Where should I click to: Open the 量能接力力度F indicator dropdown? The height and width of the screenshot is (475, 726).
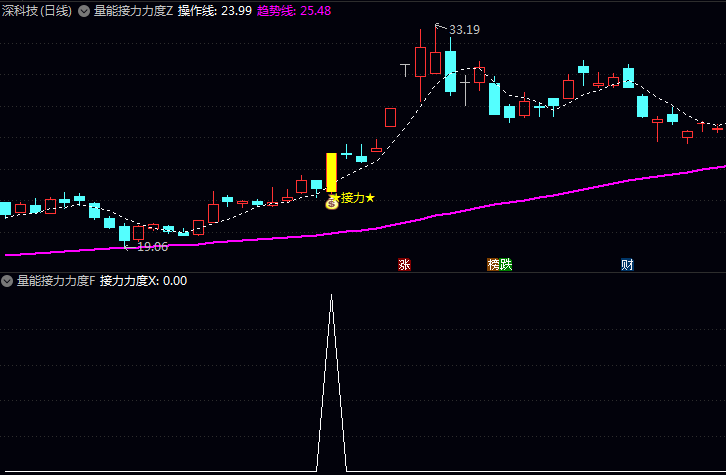7,281
